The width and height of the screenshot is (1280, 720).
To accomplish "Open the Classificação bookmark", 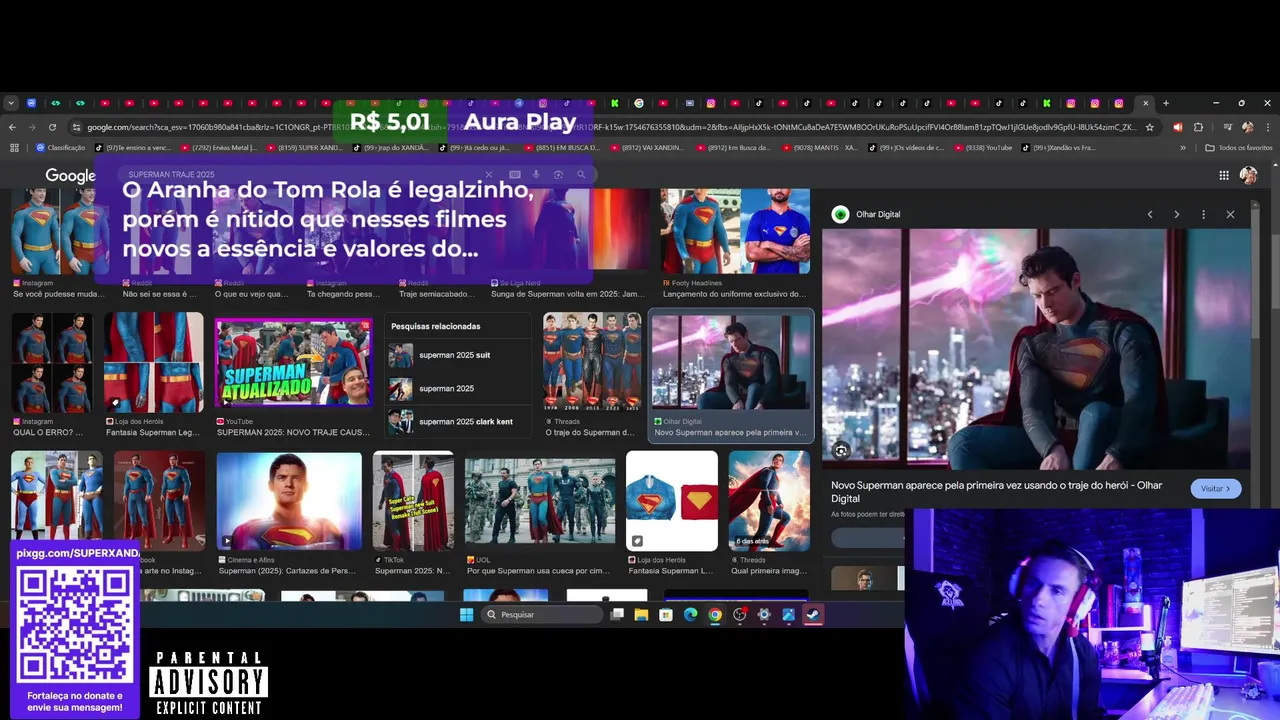I will pyautogui.click(x=61, y=148).
